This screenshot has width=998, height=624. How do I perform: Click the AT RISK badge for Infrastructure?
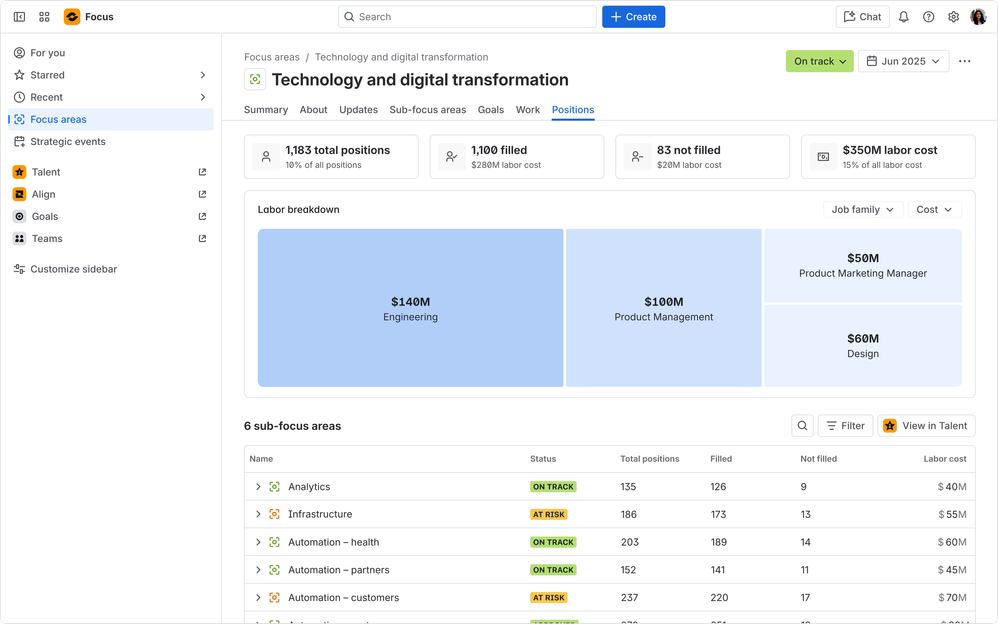[x=549, y=514]
